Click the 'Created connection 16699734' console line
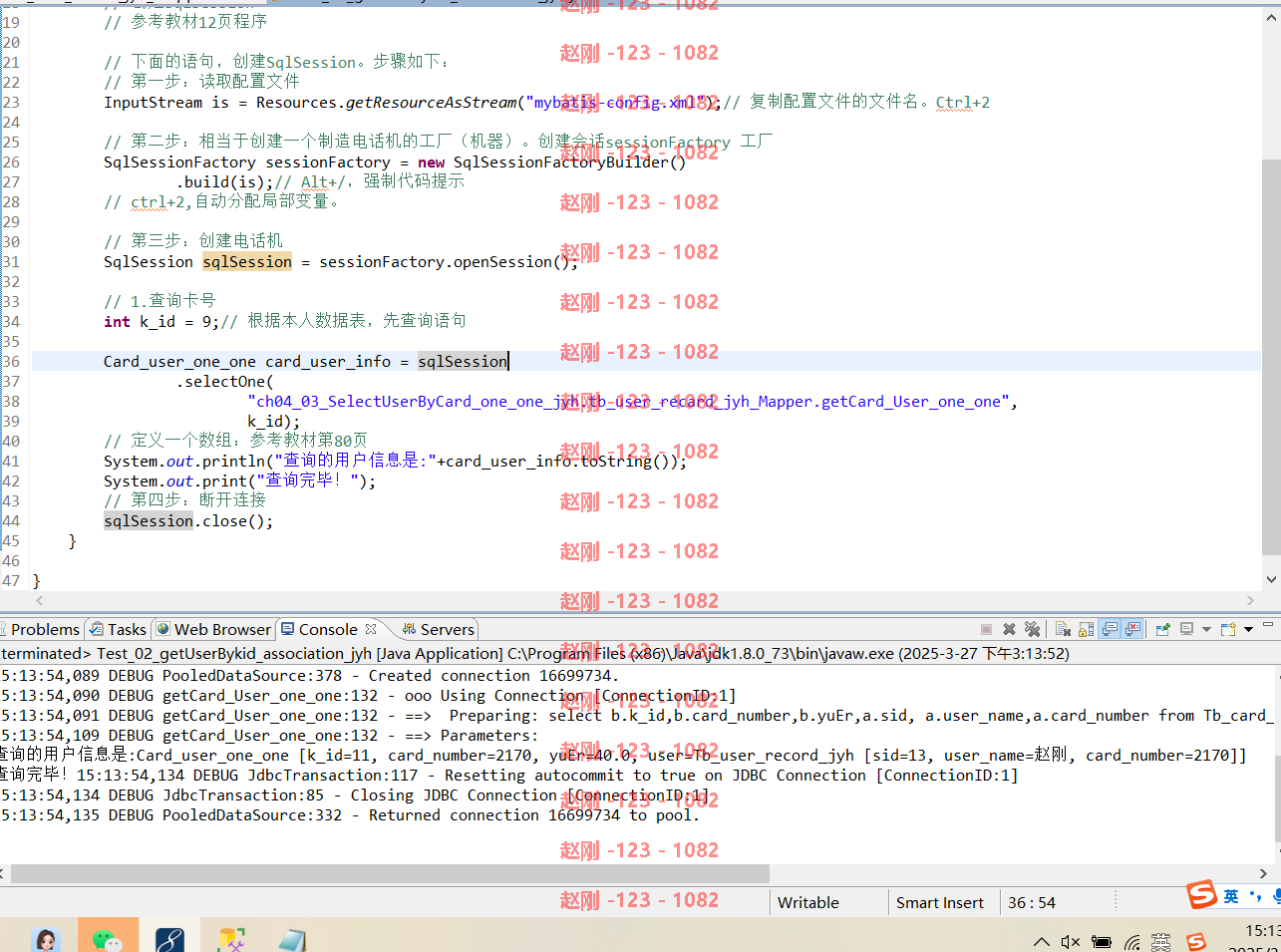 tap(310, 675)
